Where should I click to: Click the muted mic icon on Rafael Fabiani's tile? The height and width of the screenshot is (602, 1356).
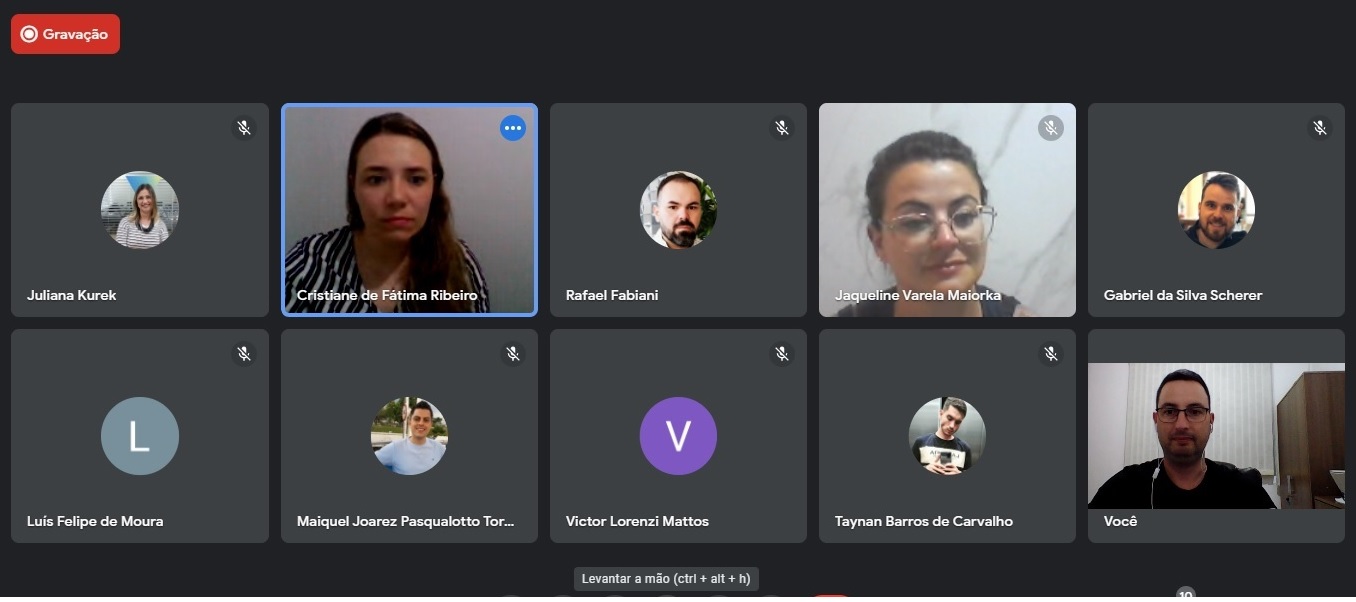782,128
